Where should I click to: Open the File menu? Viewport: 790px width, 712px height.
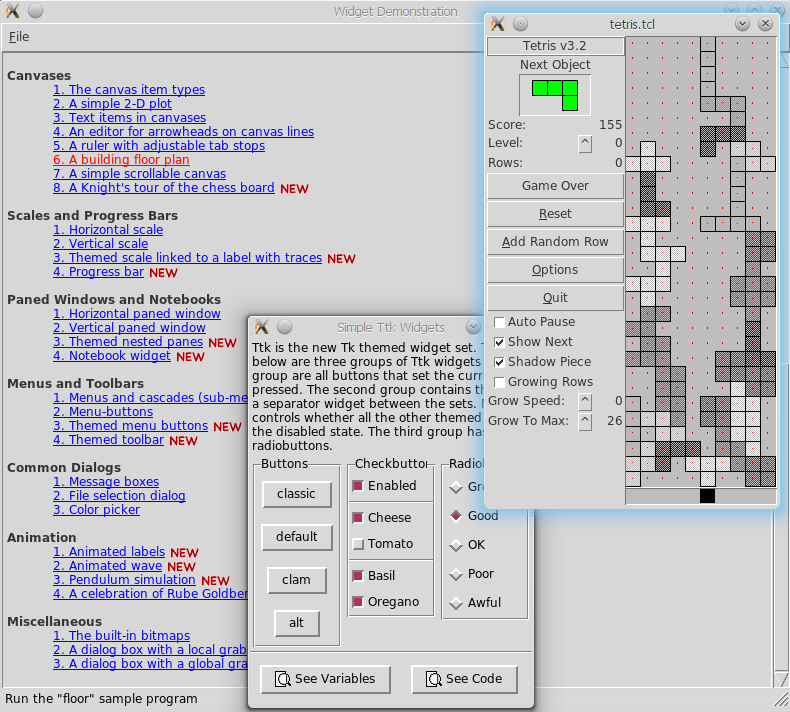point(19,37)
